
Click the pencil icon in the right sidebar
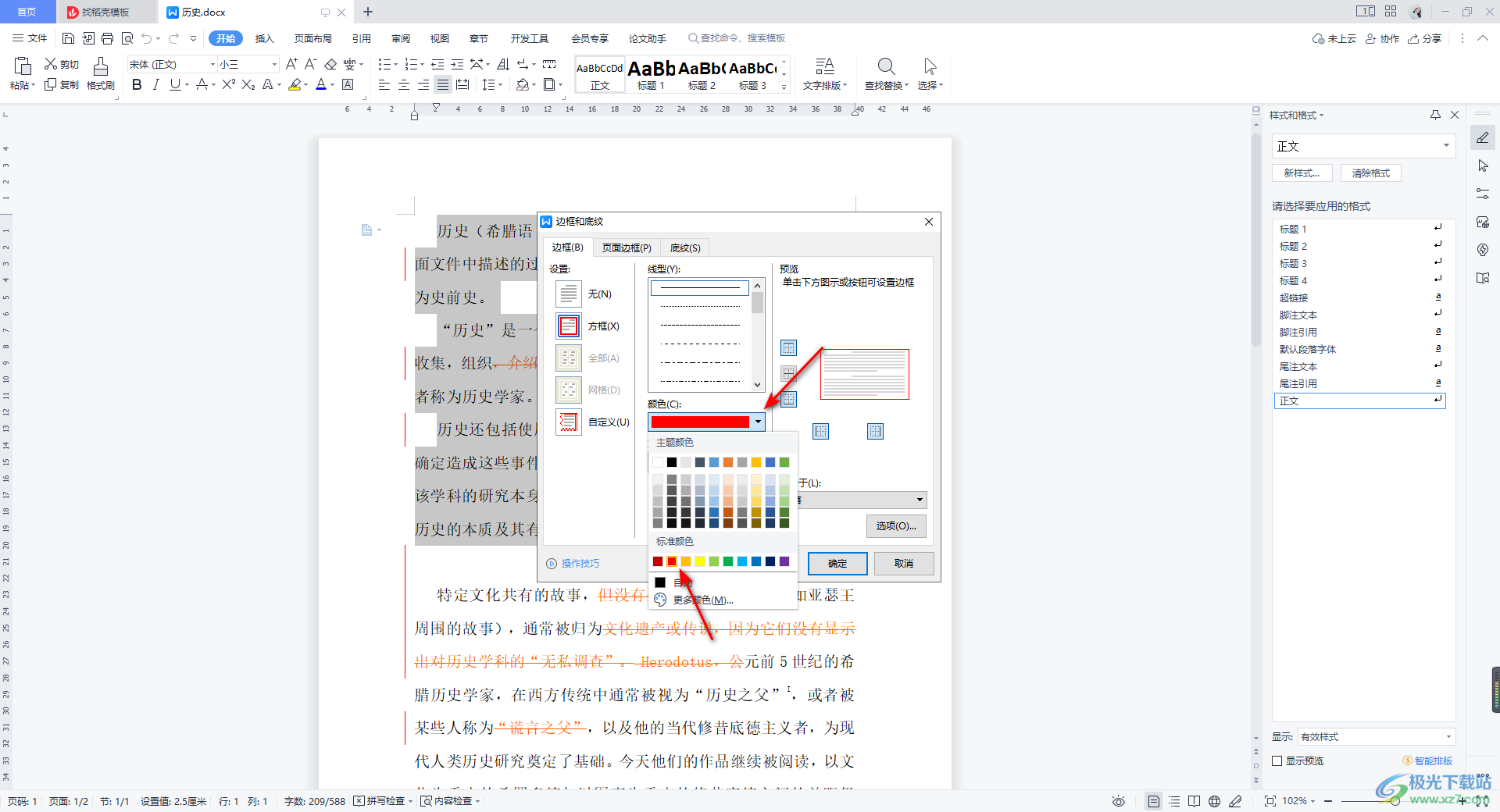pos(1483,137)
